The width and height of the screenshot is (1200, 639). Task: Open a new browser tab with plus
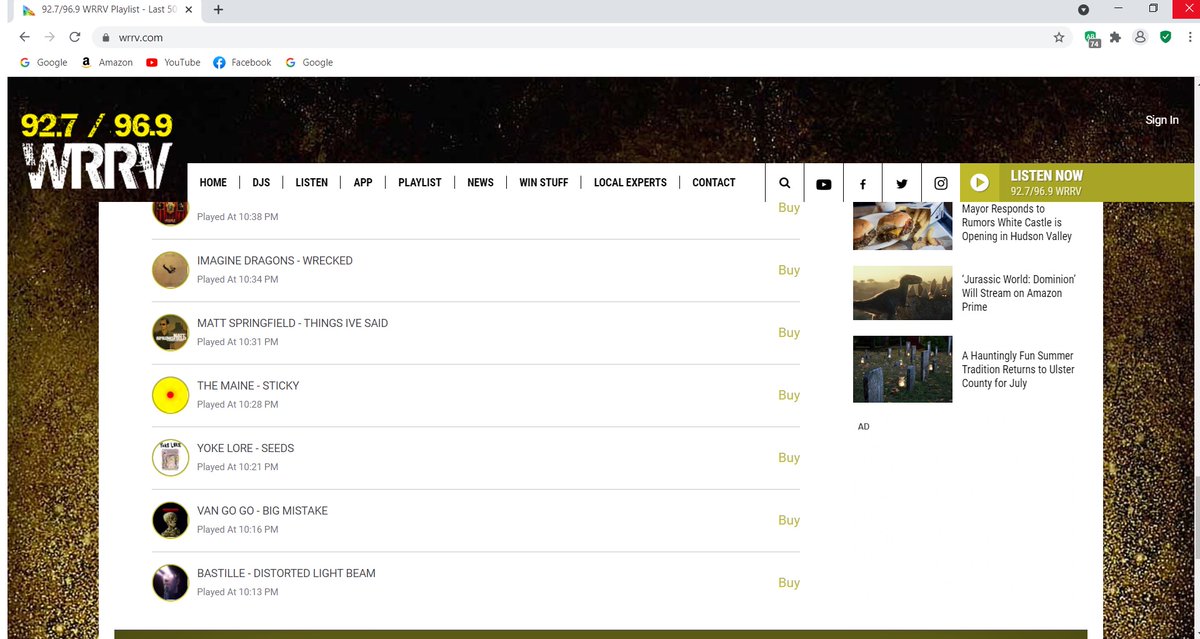[x=218, y=10]
